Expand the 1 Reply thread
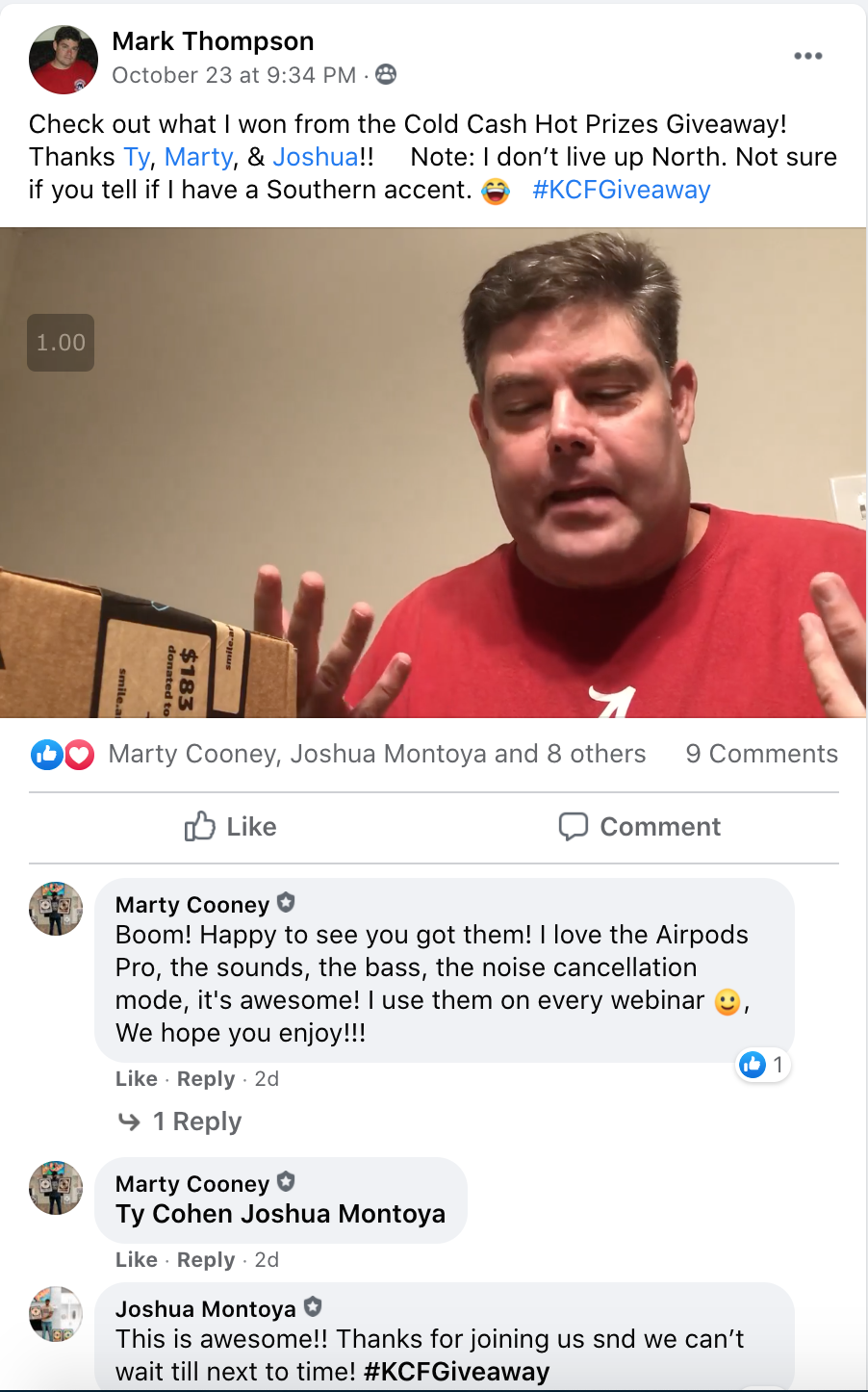The width and height of the screenshot is (868, 1392). point(180,1121)
